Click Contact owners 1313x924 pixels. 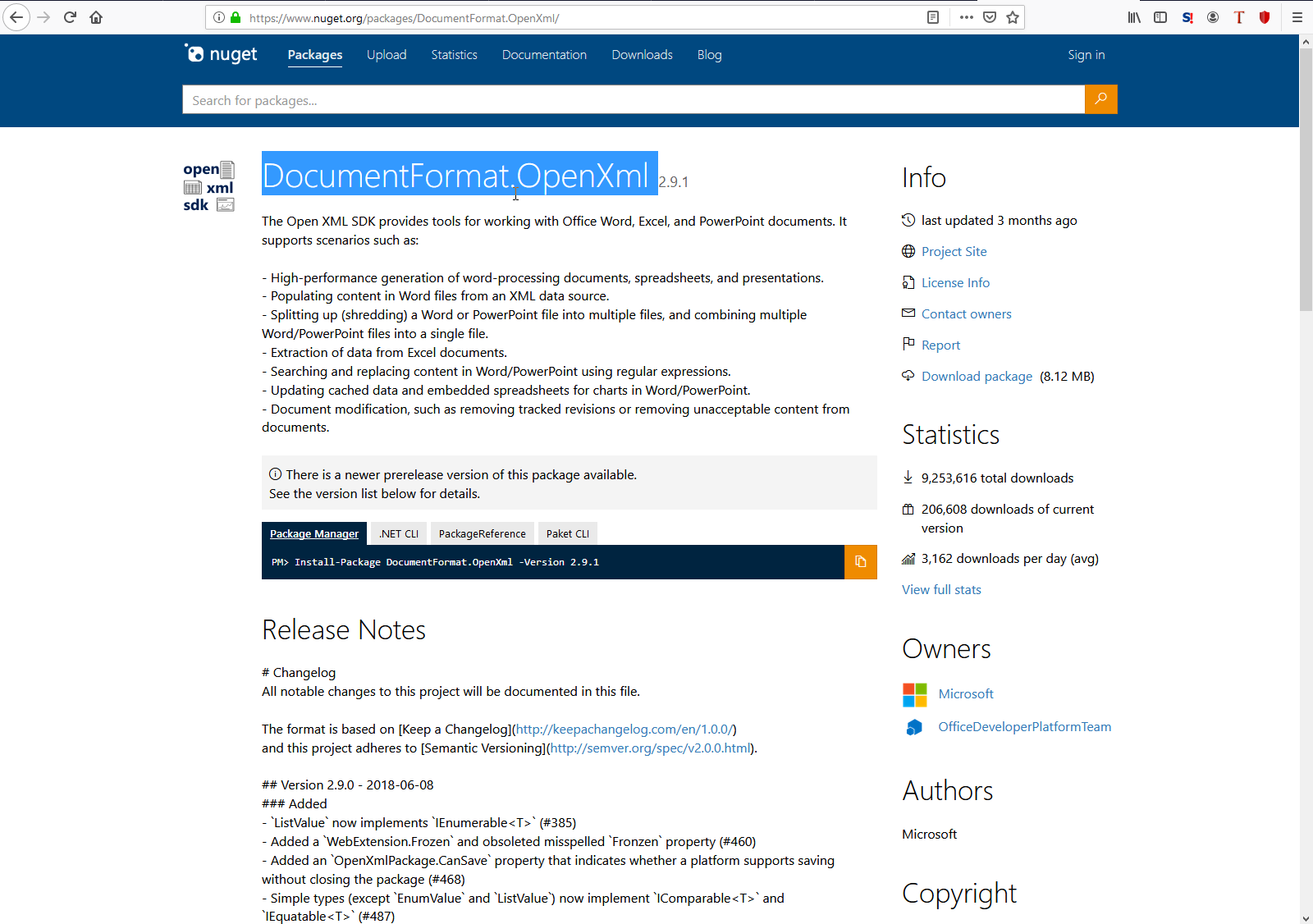point(967,314)
